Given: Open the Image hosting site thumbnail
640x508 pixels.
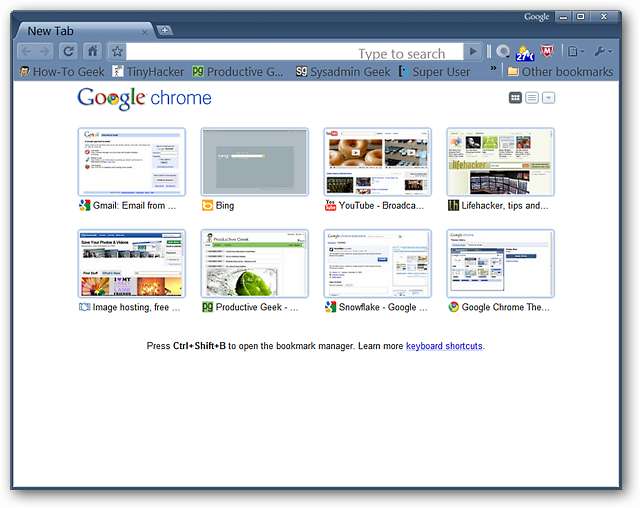Looking at the screenshot, I should pyautogui.click(x=131, y=264).
